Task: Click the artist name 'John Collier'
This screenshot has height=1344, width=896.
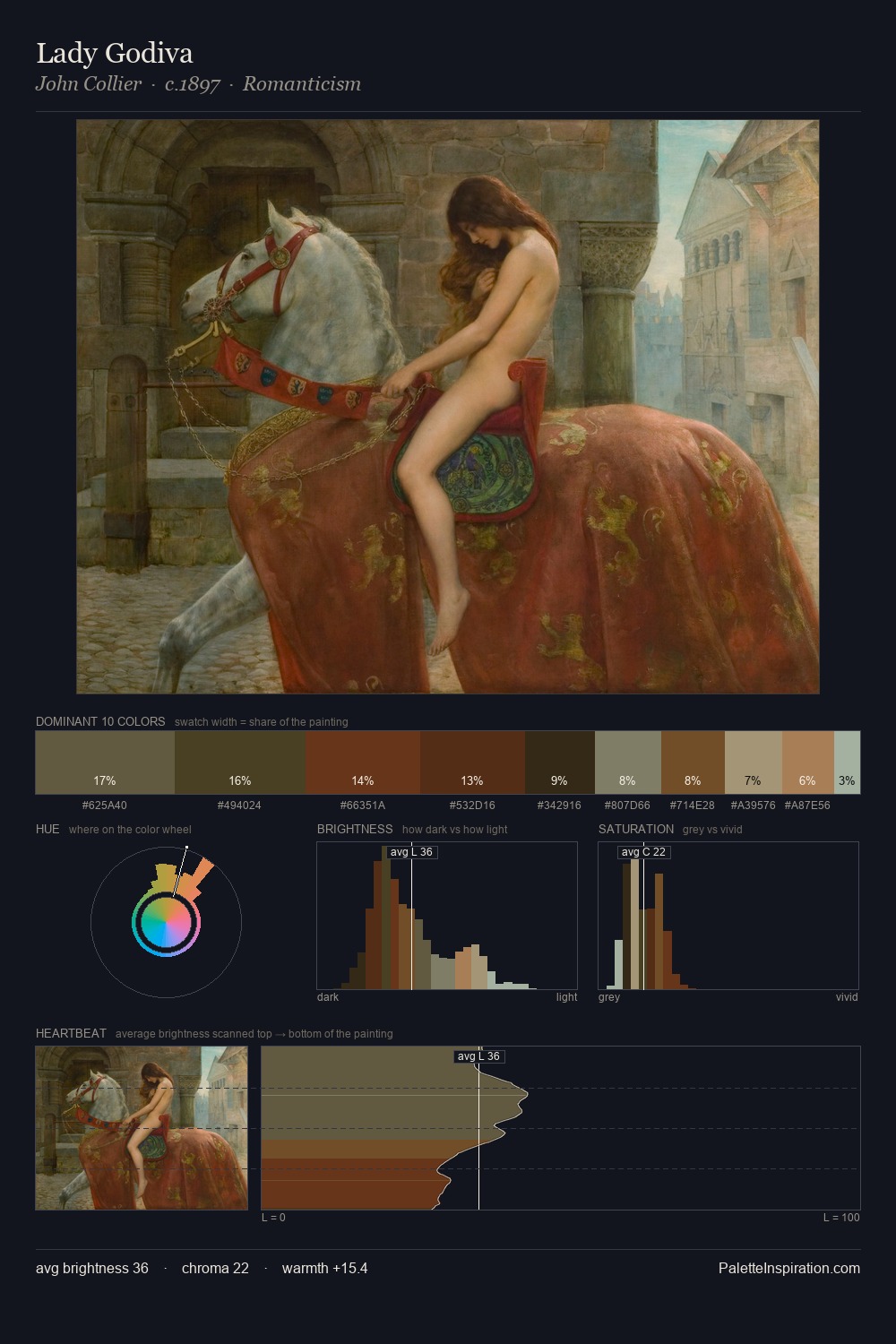Action: 89,84
